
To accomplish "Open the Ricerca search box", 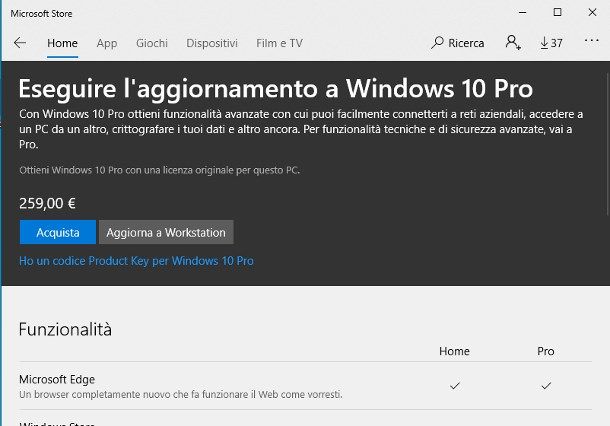I will (x=458, y=43).
